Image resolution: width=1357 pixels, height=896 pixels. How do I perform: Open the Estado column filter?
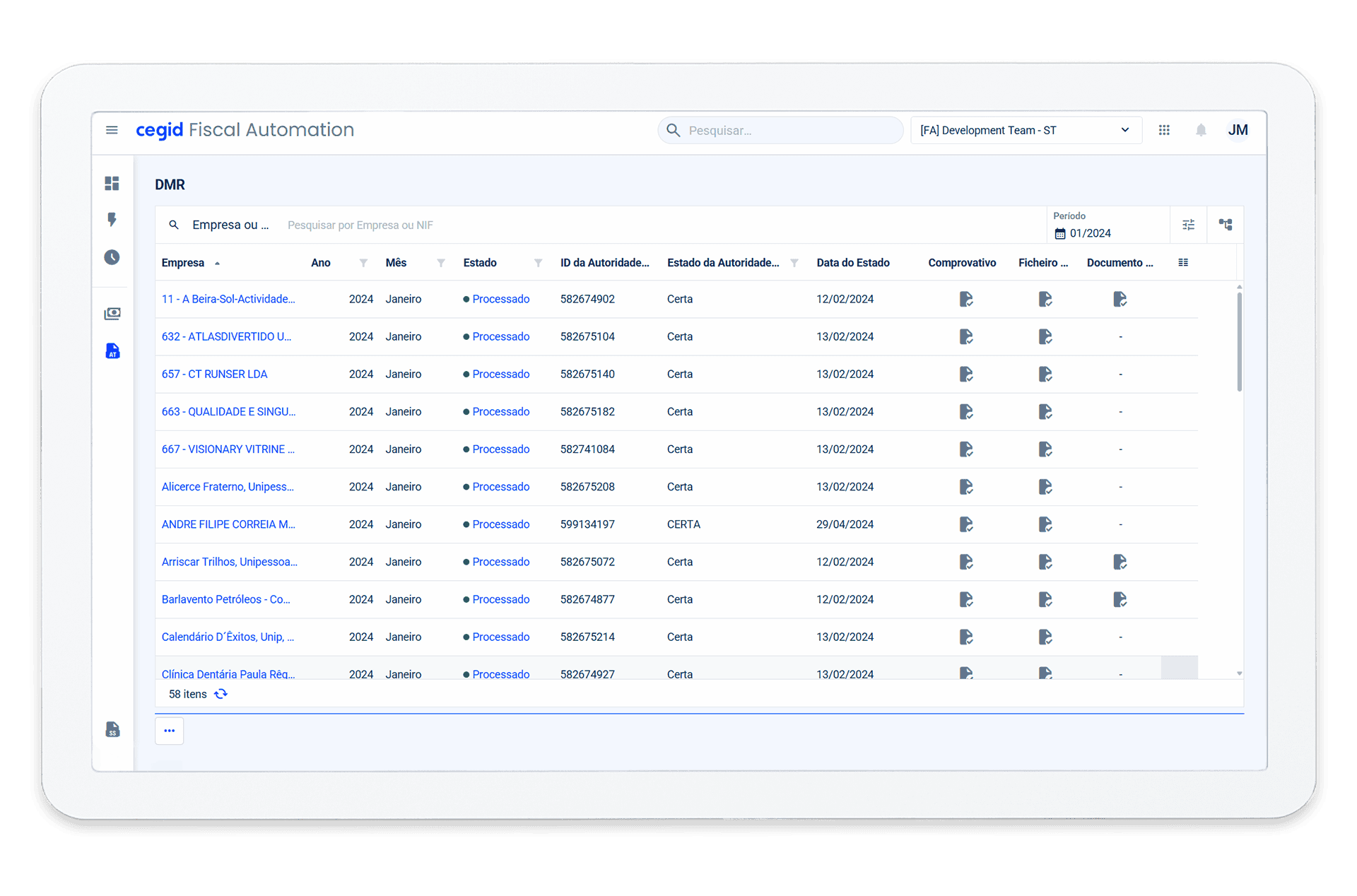click(538, 263)
